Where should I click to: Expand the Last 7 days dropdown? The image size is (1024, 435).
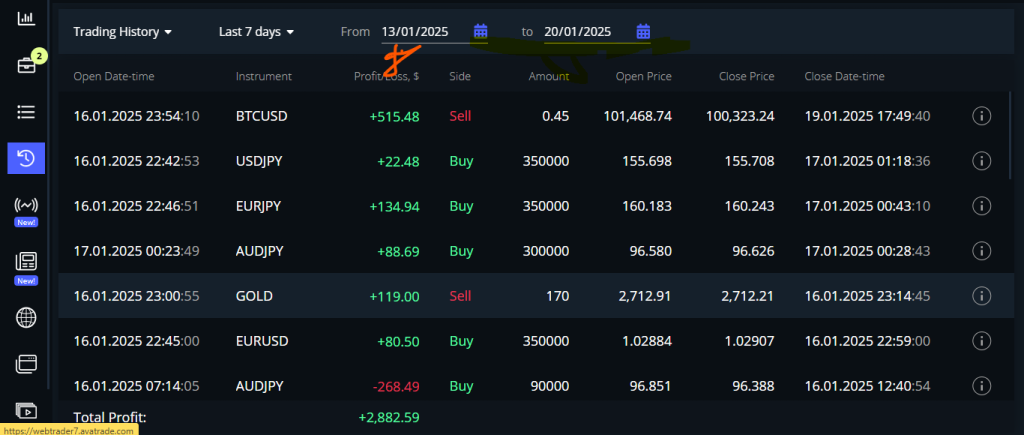pos(257,32)
